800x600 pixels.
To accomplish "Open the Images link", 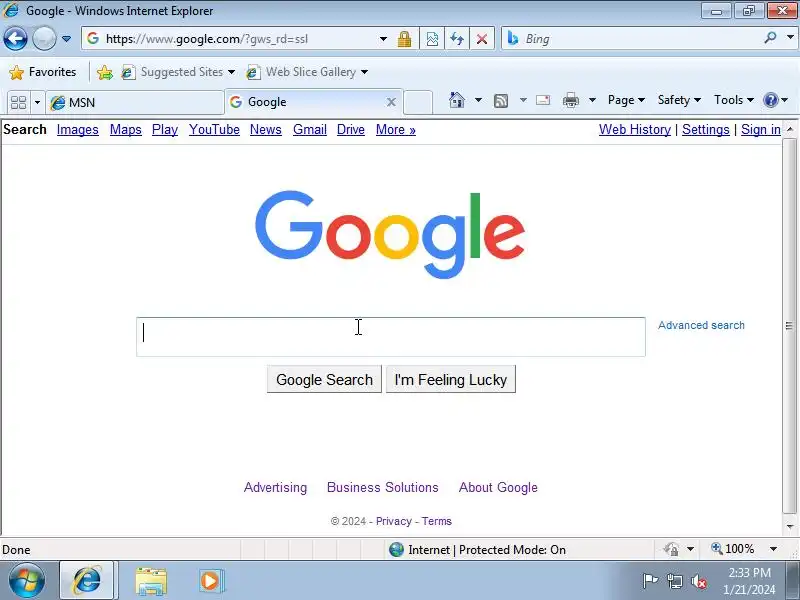I will [x=78, y=130].
